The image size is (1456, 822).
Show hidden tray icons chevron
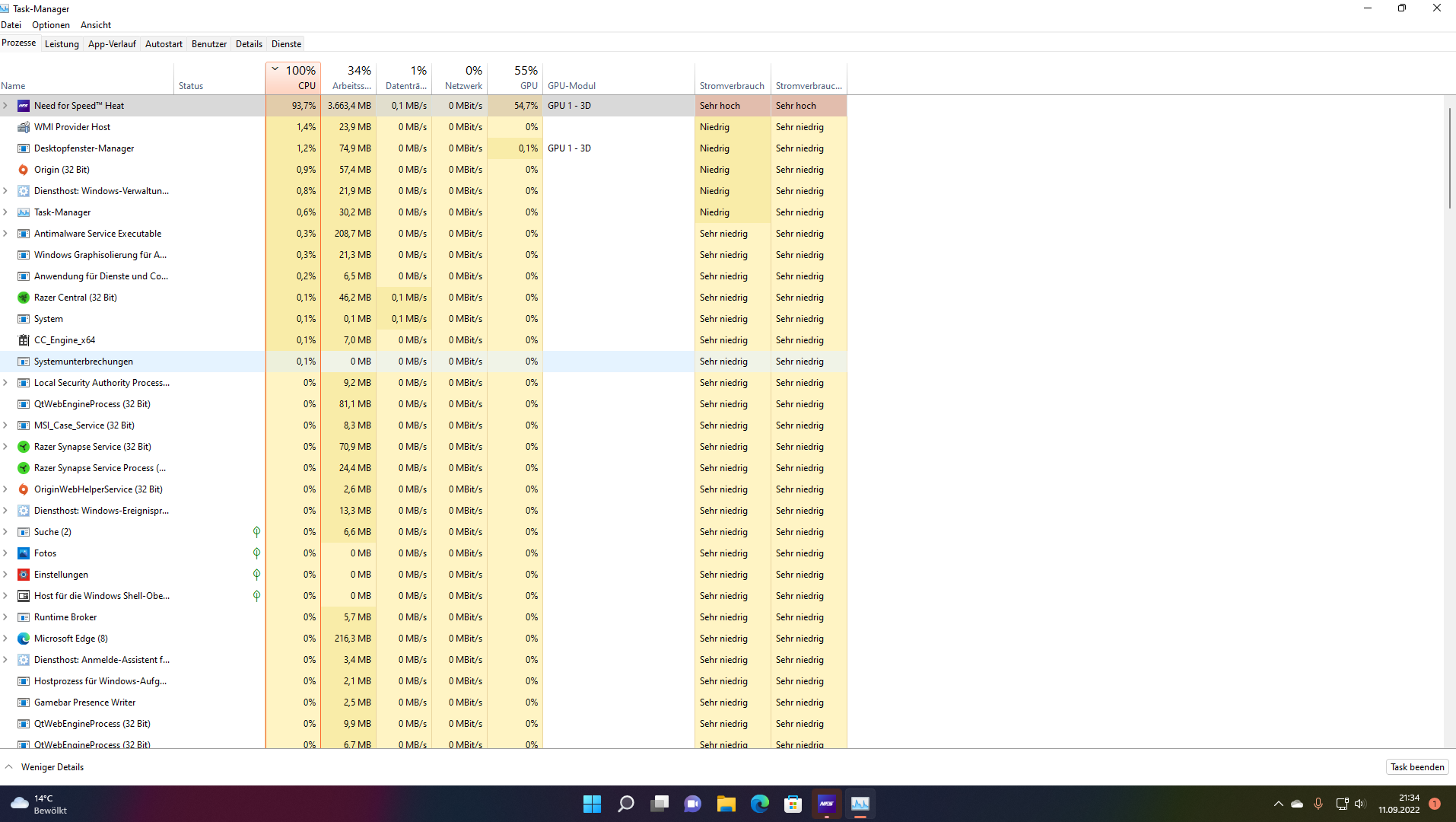pyautogui.click(x=1278, y=804)
